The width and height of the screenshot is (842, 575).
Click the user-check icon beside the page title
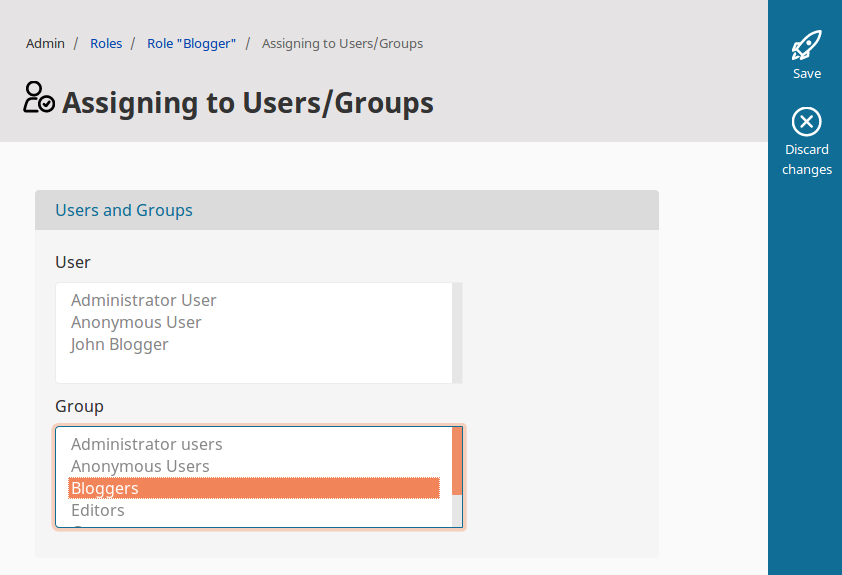39,98
